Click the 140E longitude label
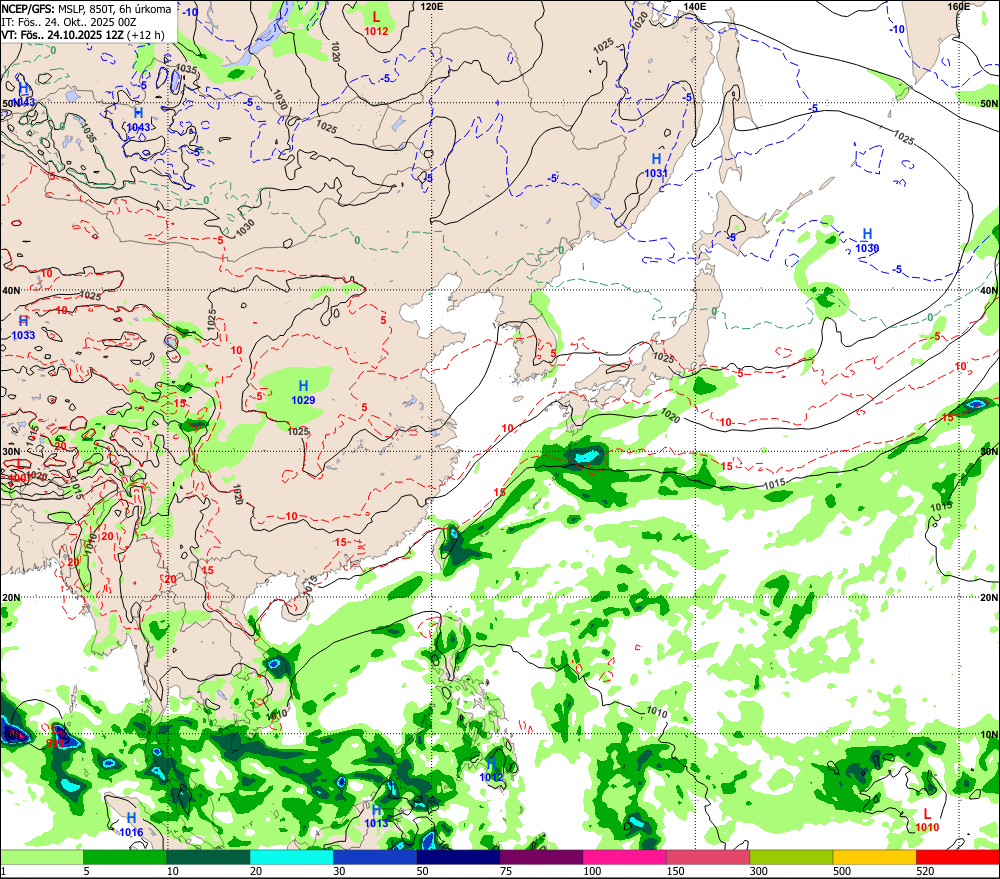 point(695,6)
